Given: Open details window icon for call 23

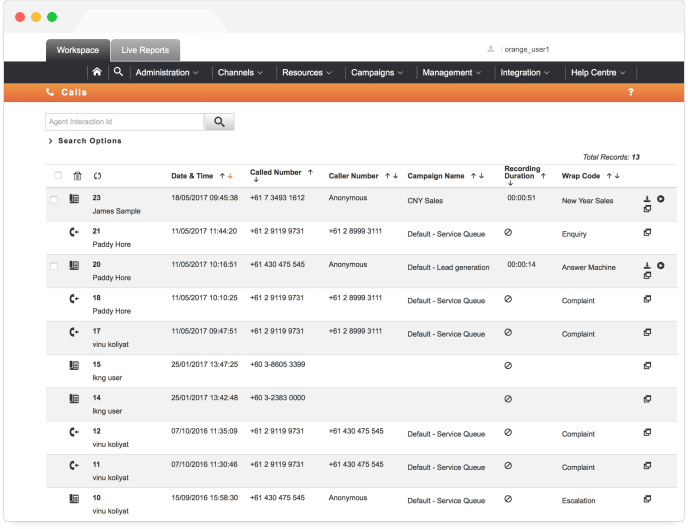Looking at the screenshot, I should pos(647,209).
